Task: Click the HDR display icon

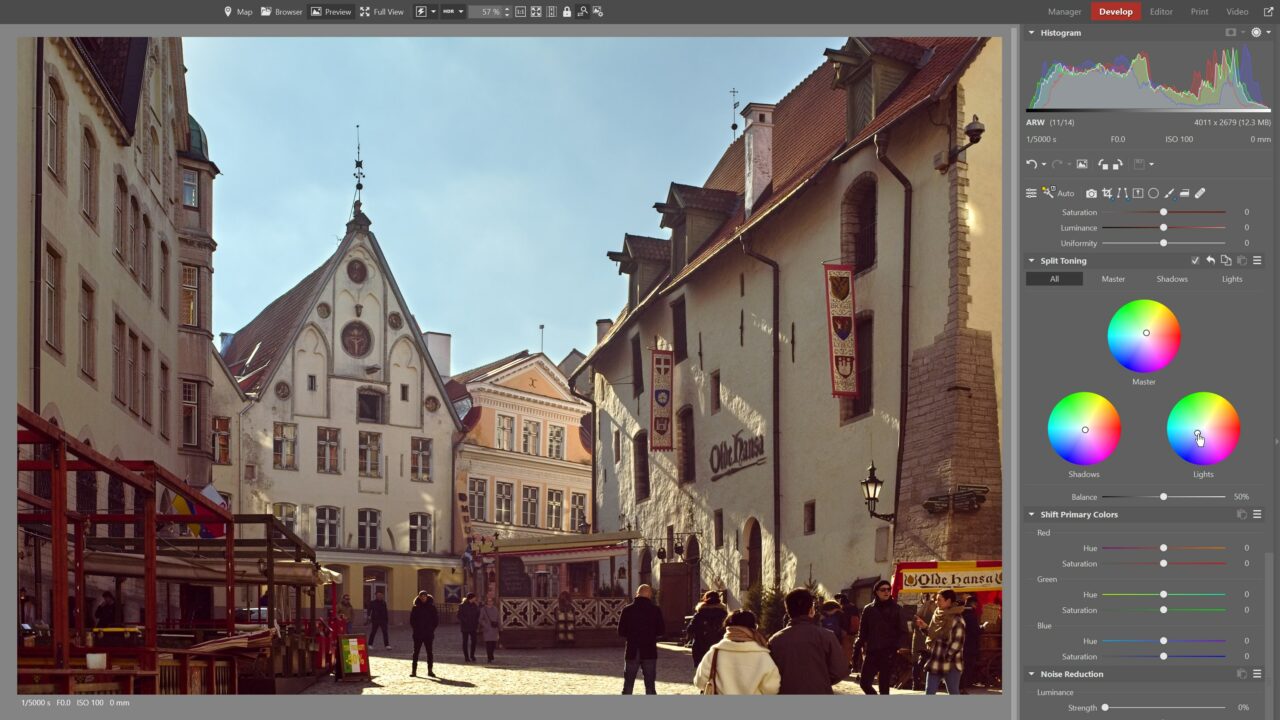Action: [449, 12]
